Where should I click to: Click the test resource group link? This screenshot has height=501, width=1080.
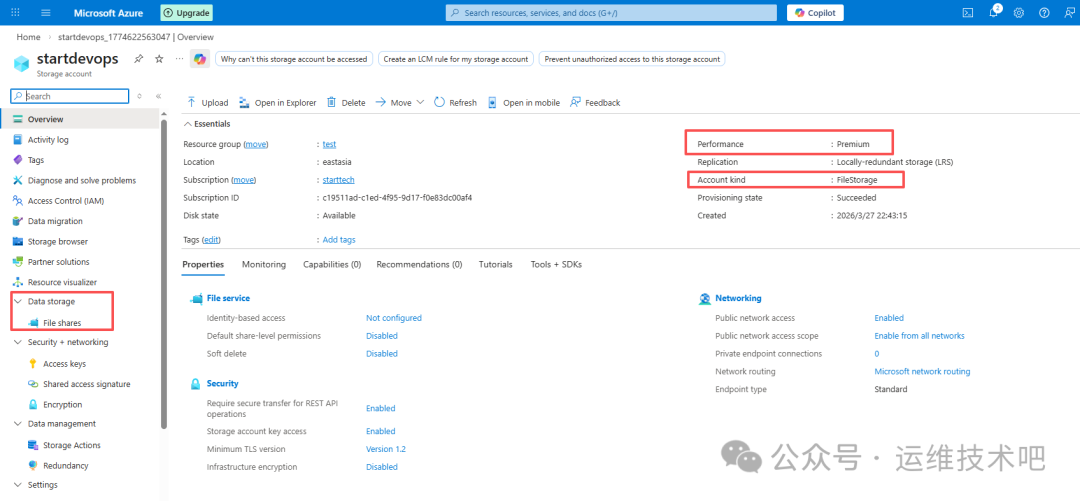pos(329,144)
